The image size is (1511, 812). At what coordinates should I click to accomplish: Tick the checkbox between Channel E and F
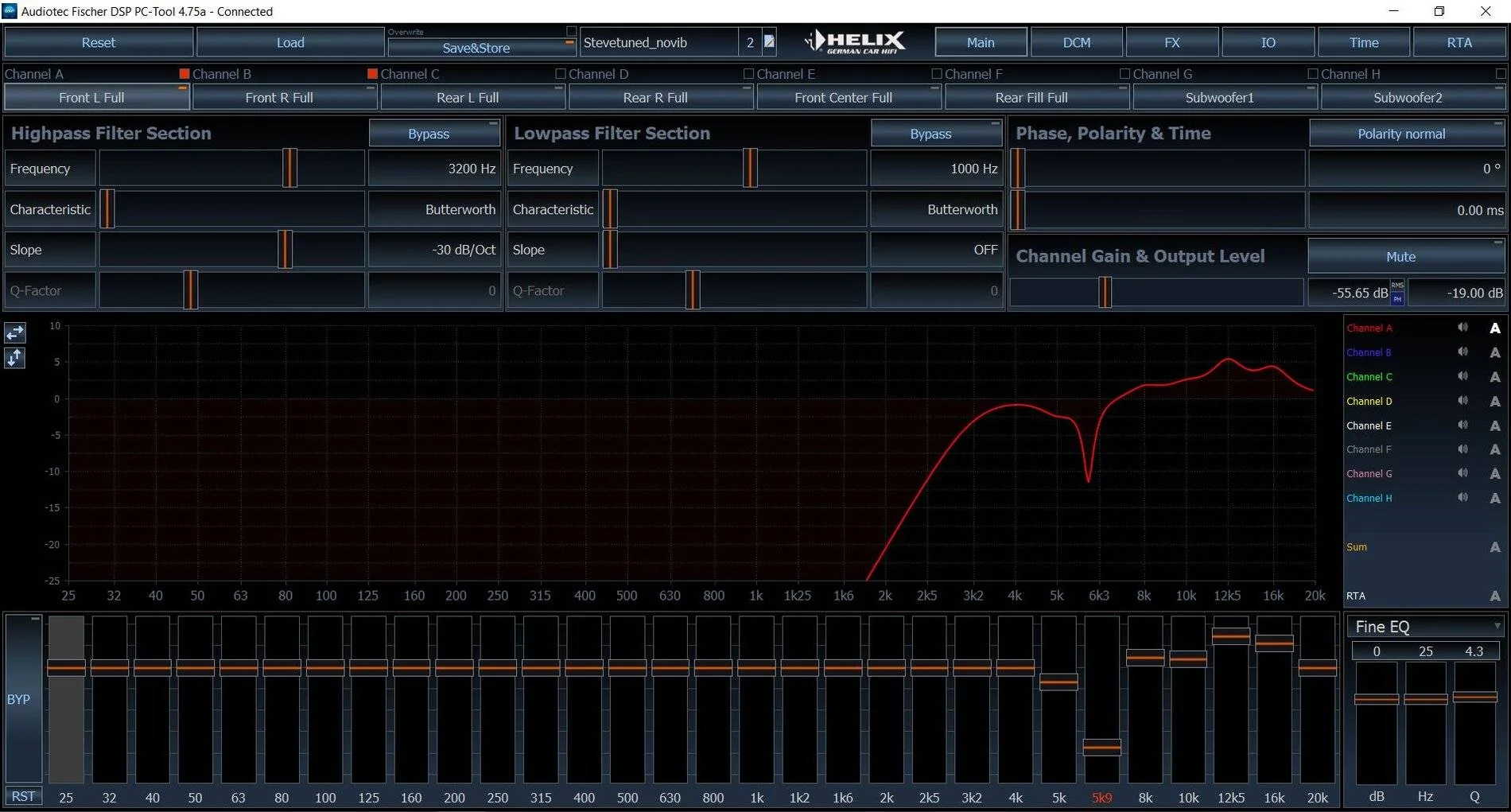click(x=937, y=73)
